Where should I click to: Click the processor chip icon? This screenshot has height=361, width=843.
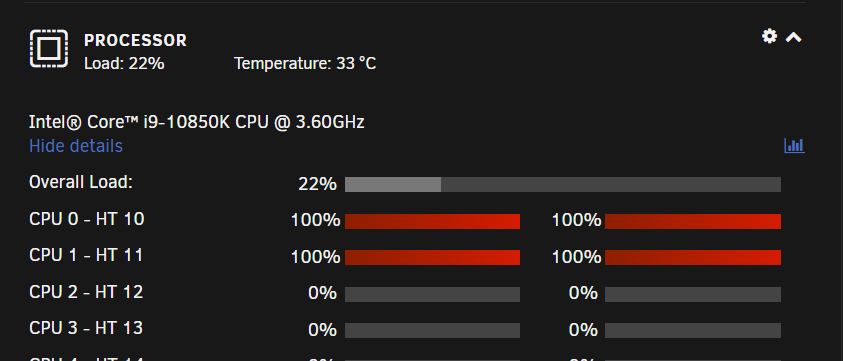point(49,48)
